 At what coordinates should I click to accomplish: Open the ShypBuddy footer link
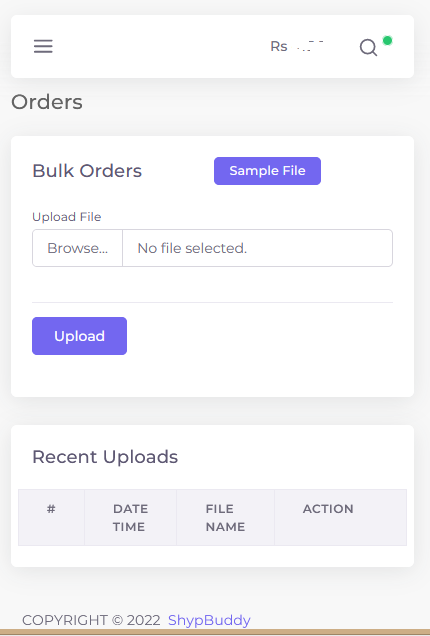(209, 620)
